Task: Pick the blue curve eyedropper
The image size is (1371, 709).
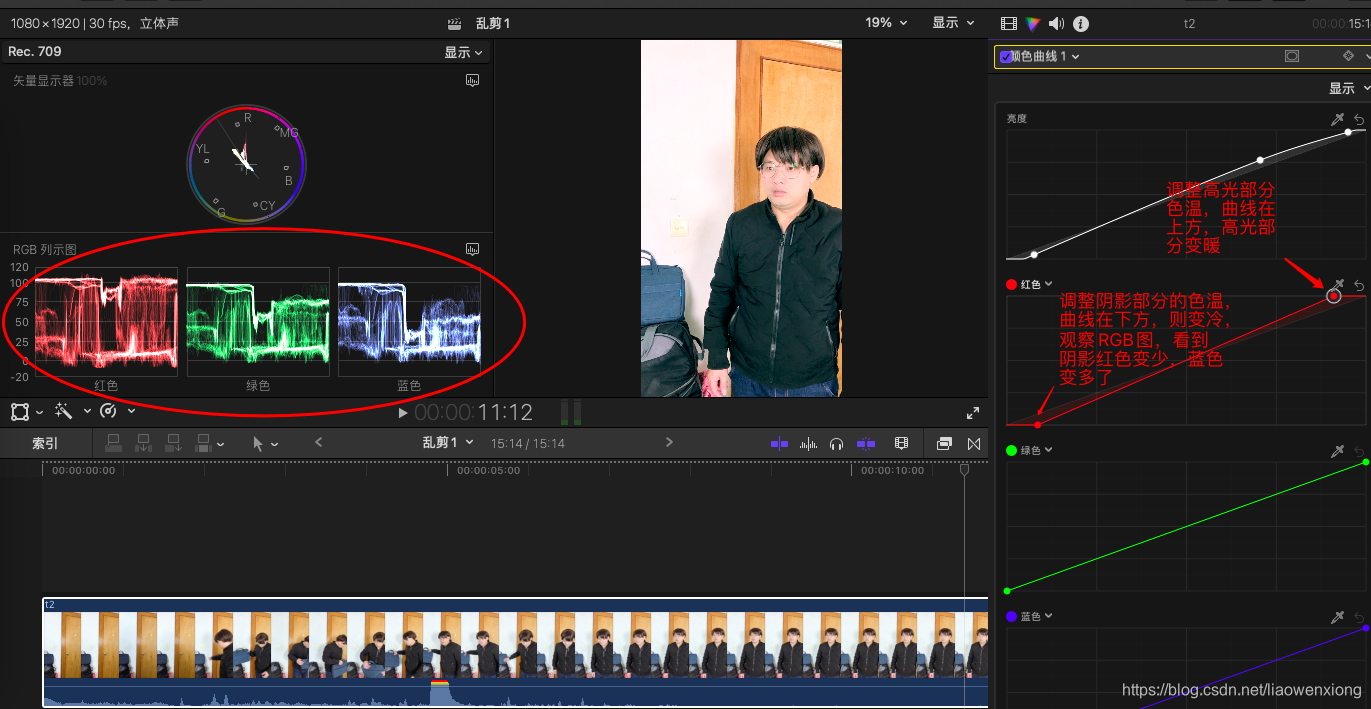Action: coord(1337,618)
